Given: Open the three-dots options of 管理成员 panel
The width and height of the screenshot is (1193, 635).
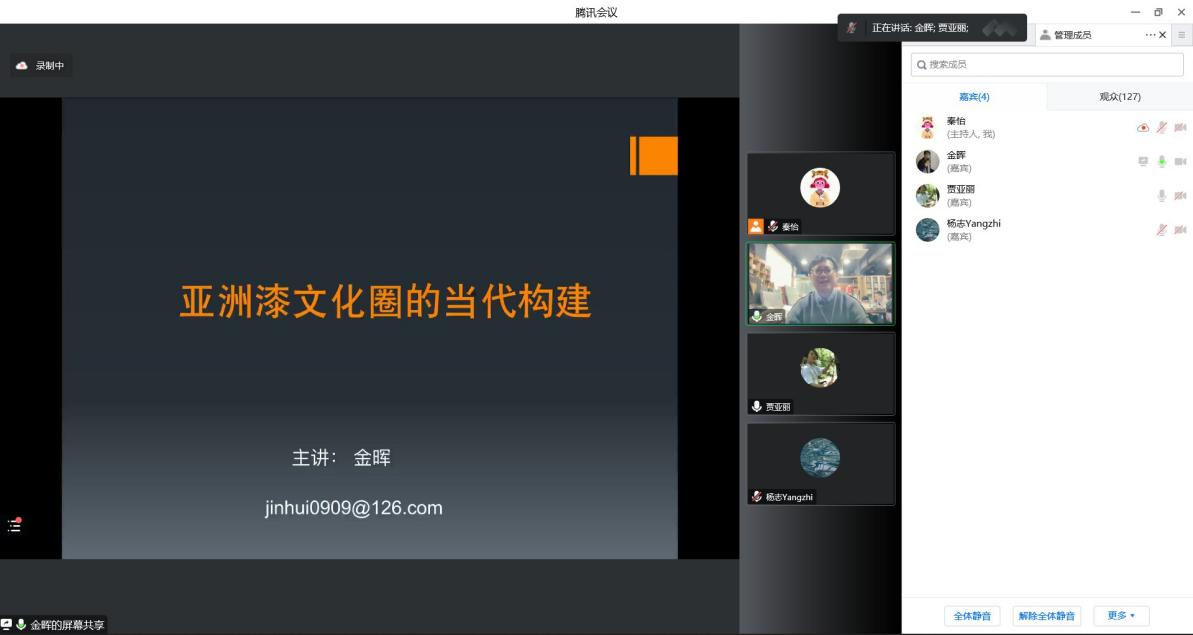Looking at the screenshot, I should click(x=1150, y=35).
